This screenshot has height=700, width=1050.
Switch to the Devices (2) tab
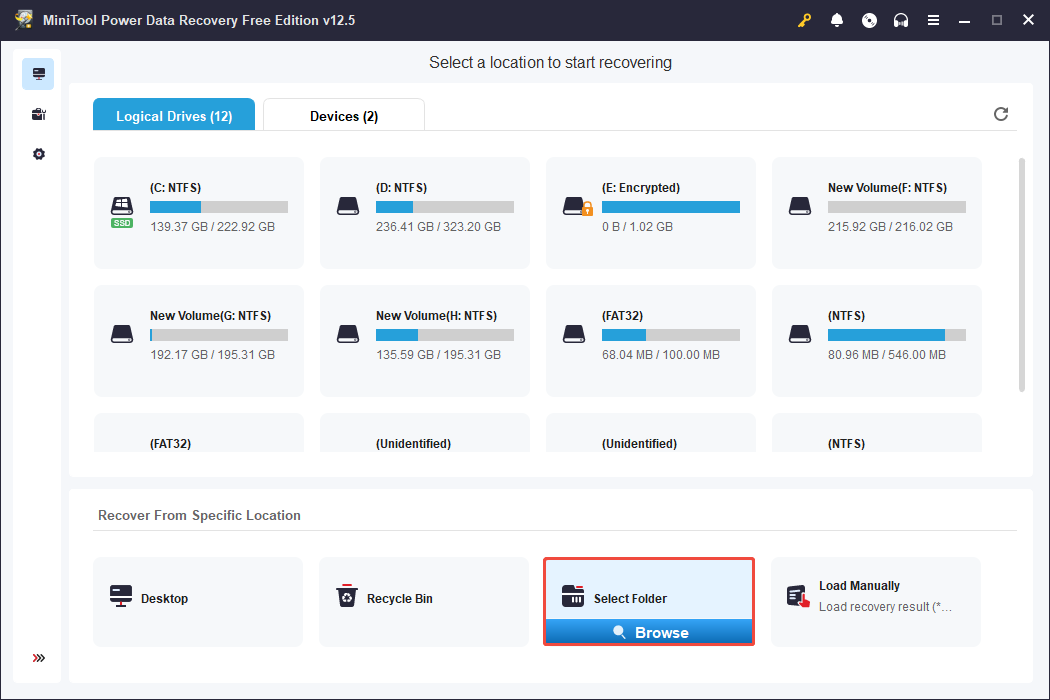(x=344, y=116)
